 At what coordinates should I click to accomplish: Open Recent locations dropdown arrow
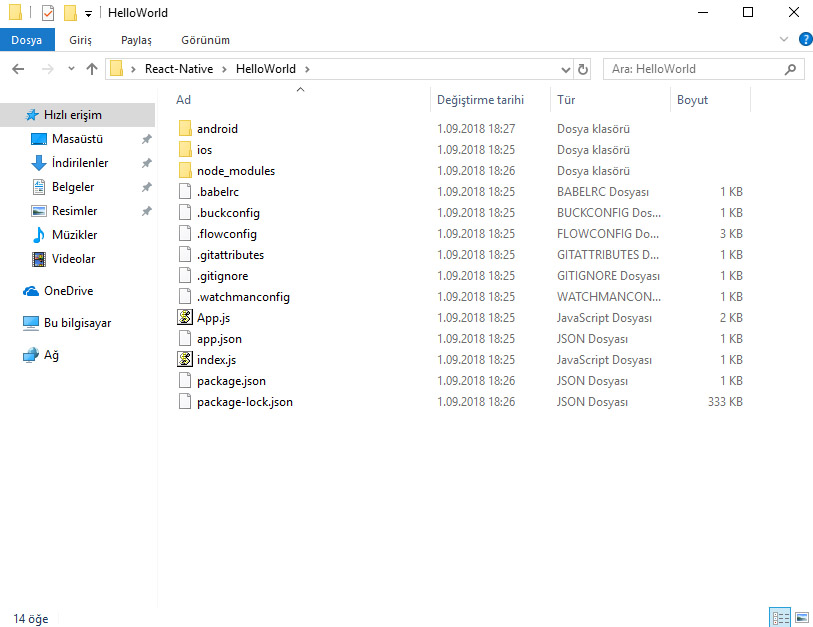(x=71, y=69)
